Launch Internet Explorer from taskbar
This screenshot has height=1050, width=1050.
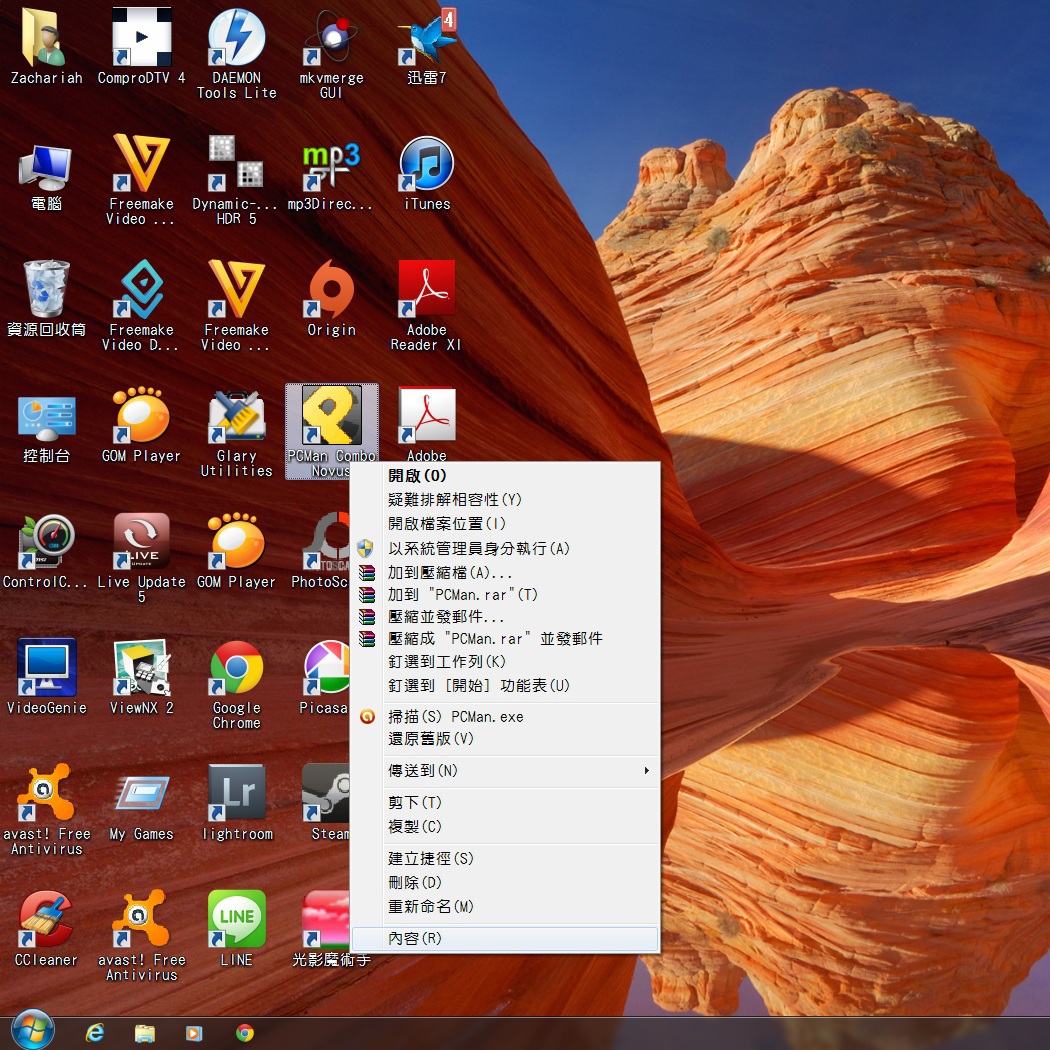tap(94, 1033)
